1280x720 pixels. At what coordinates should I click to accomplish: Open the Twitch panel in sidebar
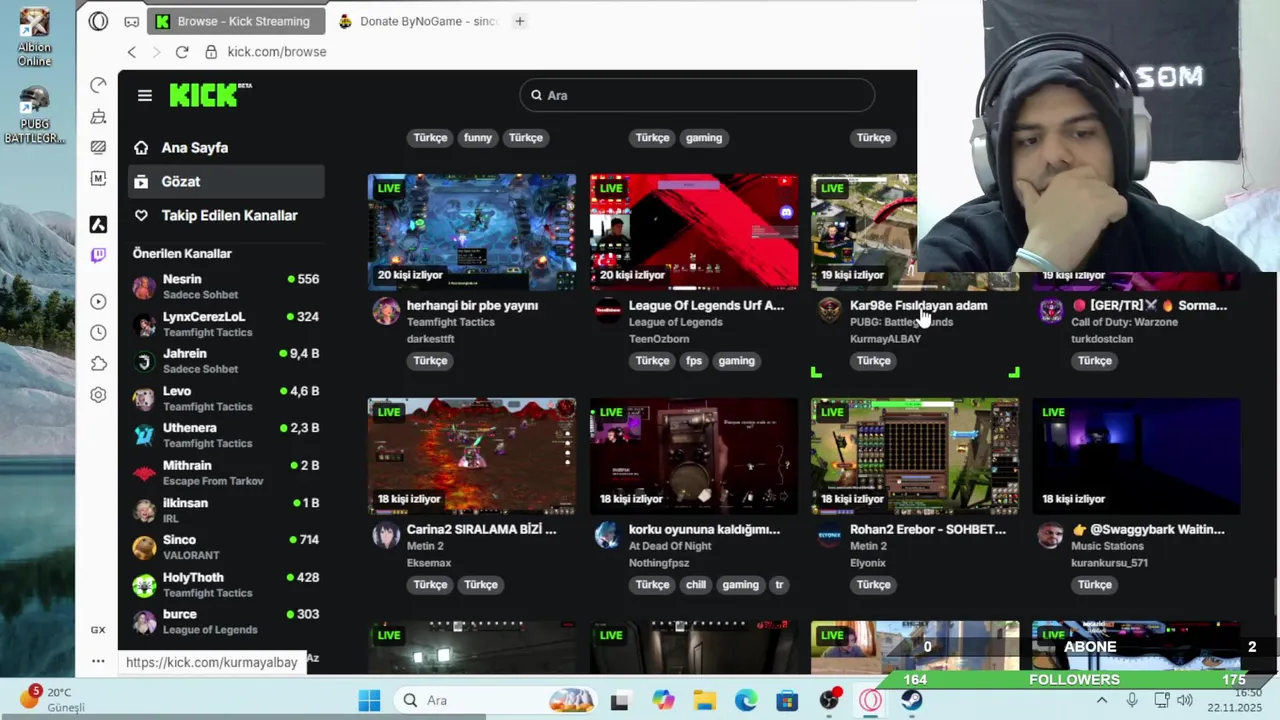click(x=98, y=256)
